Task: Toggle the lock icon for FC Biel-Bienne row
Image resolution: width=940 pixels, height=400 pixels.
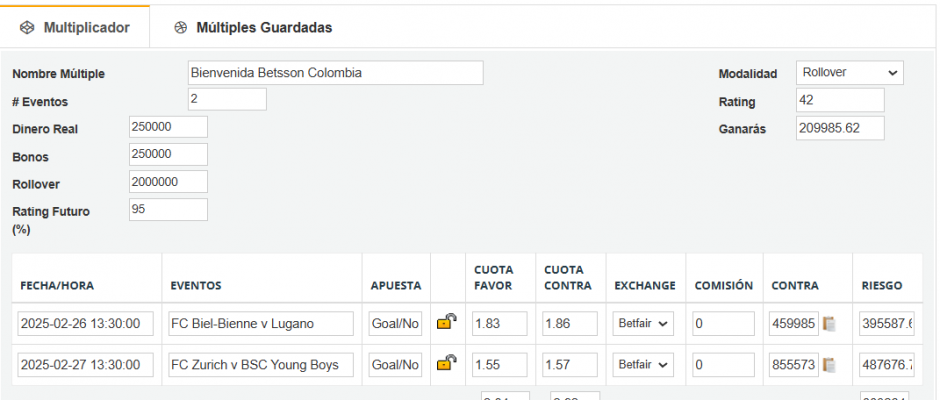Action: point(447,322)
